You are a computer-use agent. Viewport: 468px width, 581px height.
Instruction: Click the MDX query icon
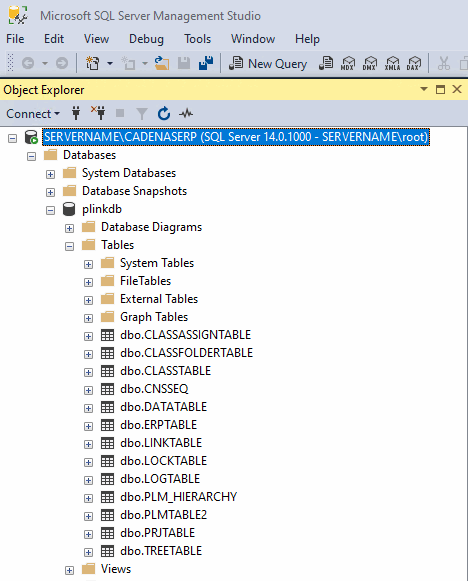point(348,63)
